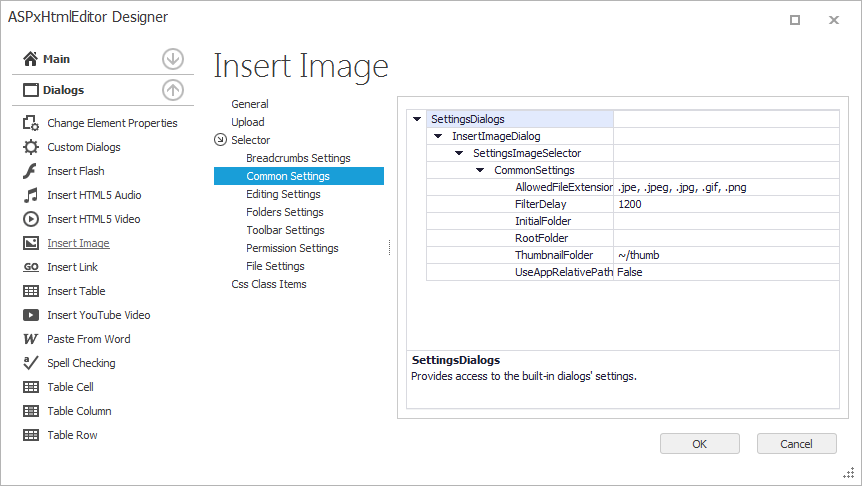
Task: Collapse the InsertImageDialog property node
Action: [438, 136]
